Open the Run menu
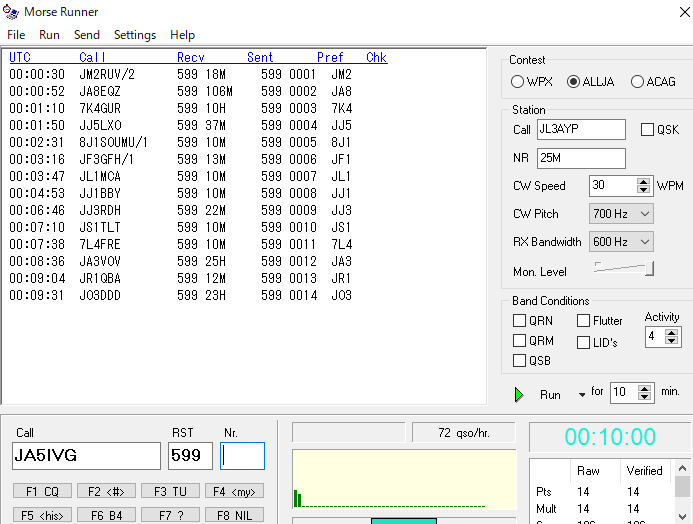 coord(49,35)
